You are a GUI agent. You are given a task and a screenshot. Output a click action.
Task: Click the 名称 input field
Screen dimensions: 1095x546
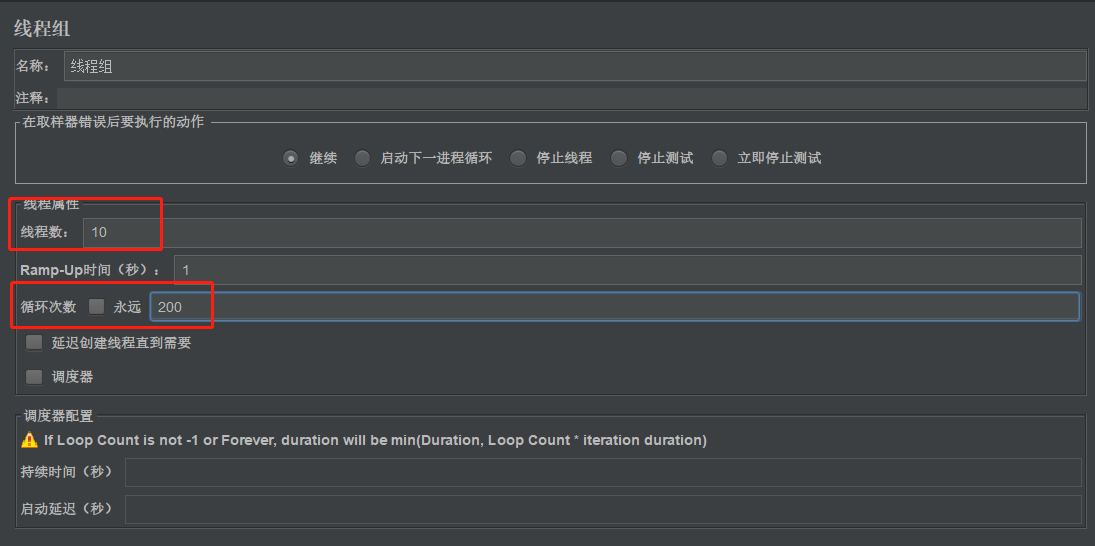click(575, 66)
